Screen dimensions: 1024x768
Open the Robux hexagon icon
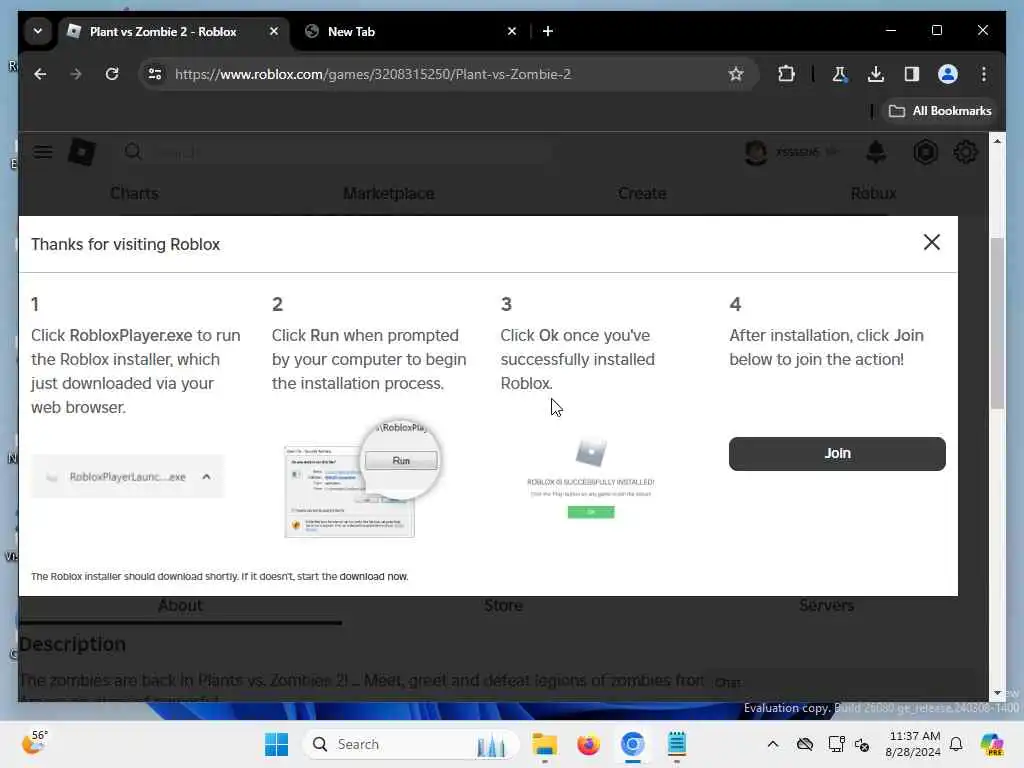925,152
